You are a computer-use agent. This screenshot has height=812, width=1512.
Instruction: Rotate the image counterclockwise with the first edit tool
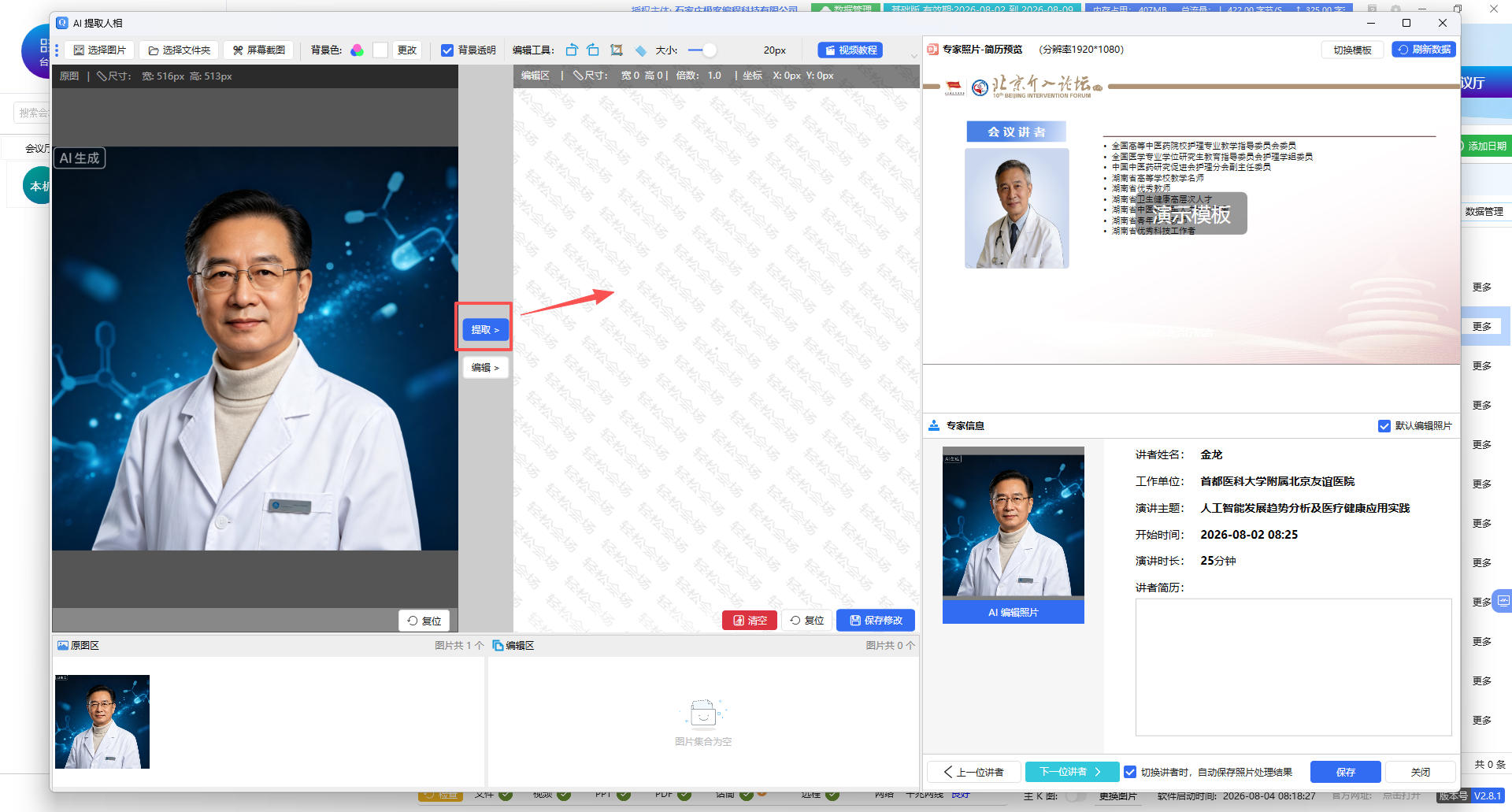(x=572, y=50)
